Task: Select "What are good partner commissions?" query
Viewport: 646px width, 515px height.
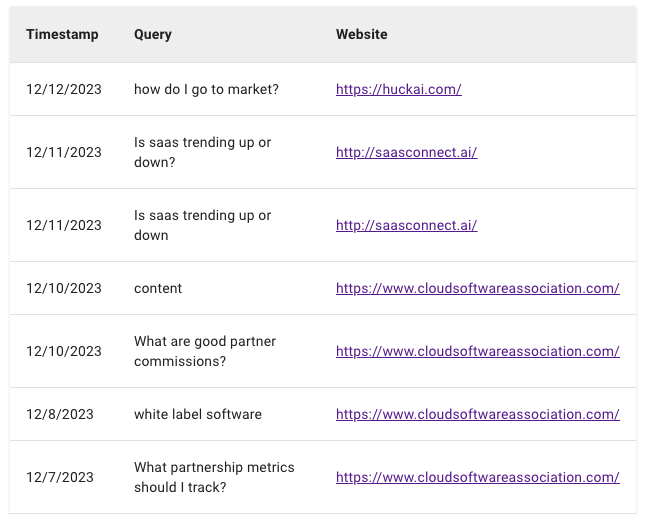Action: 205,351
